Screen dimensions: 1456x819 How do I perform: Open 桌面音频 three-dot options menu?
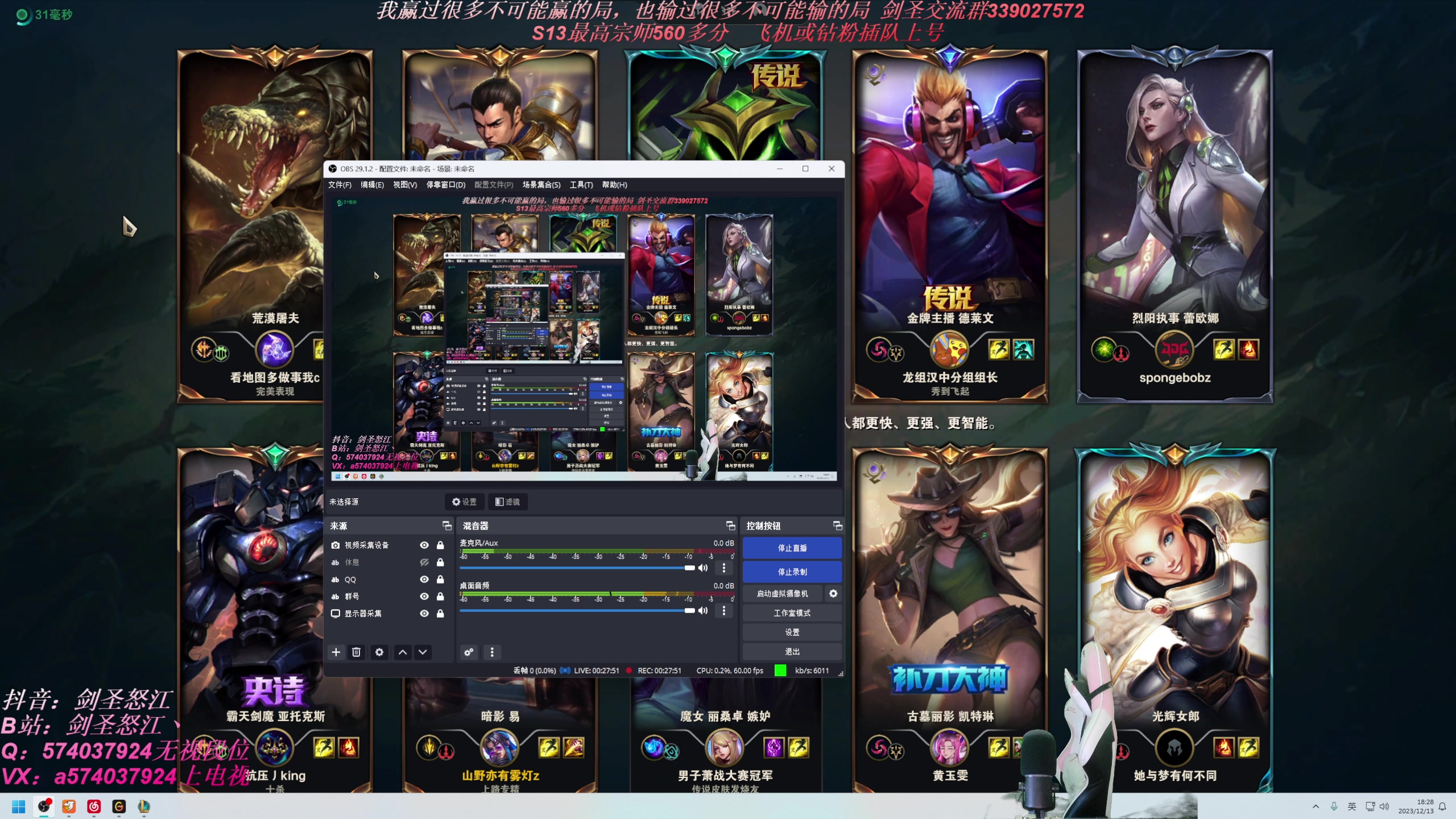(x=723, y=610)
